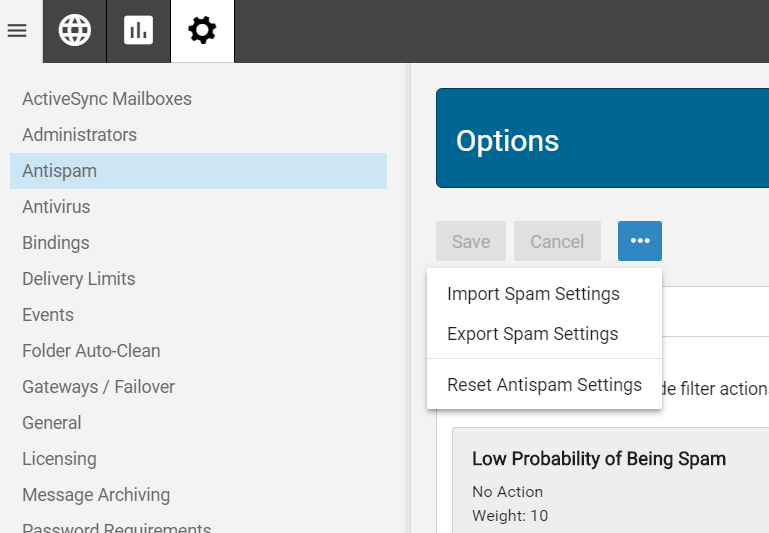Choose Import Spam Settings from menu
This screenshot has height=533, width=769.
click(533, 294)
